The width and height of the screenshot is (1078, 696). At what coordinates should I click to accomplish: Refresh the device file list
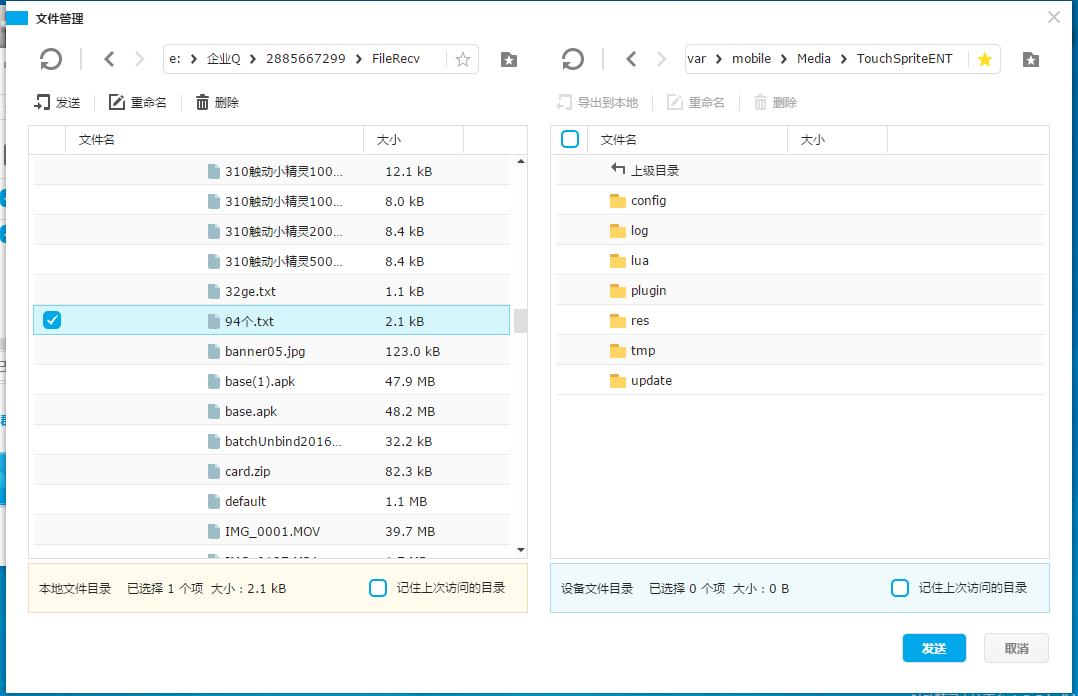pos(571,58)
